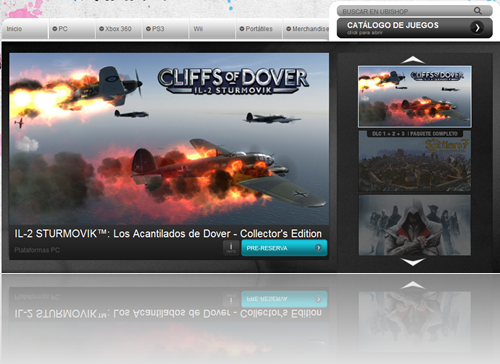Click the magnifier search icon in Ubishop
Viewport: 500px width, 364px height.
pos(478,11)
